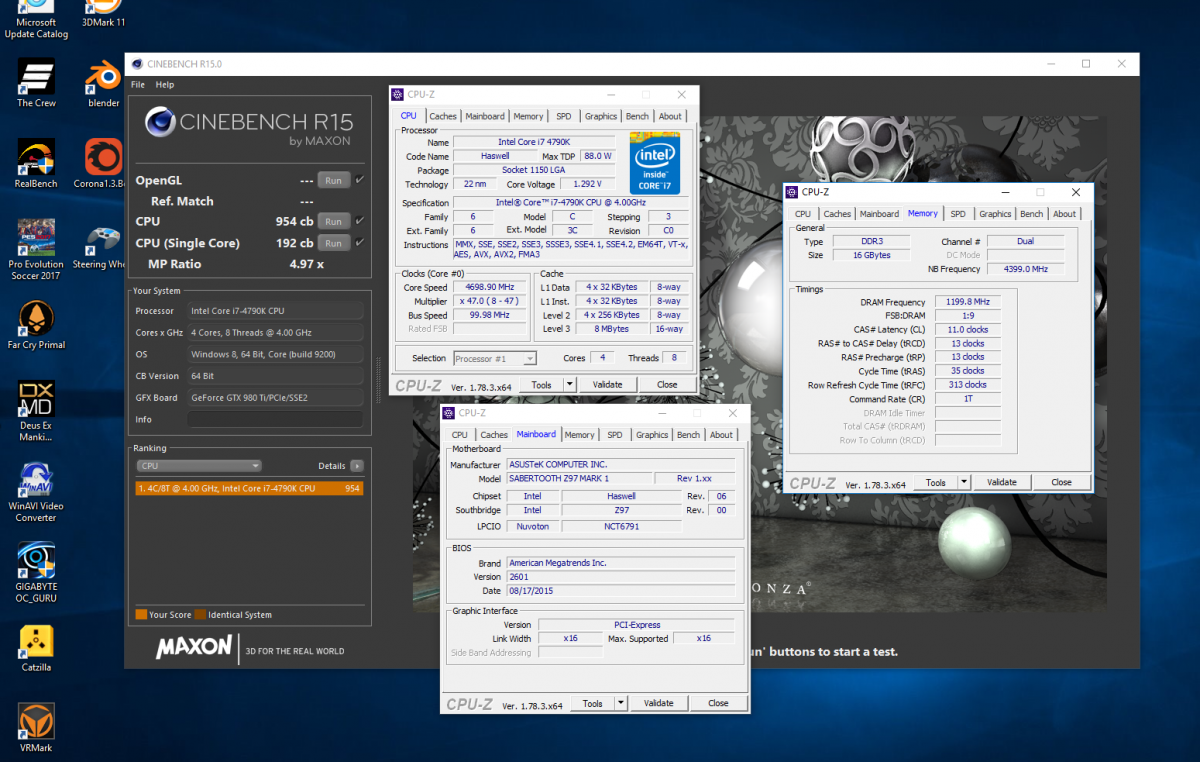Click the Cinebench title bar app icon
This screenshot has height=762, width=1200.
pos(137,64)
